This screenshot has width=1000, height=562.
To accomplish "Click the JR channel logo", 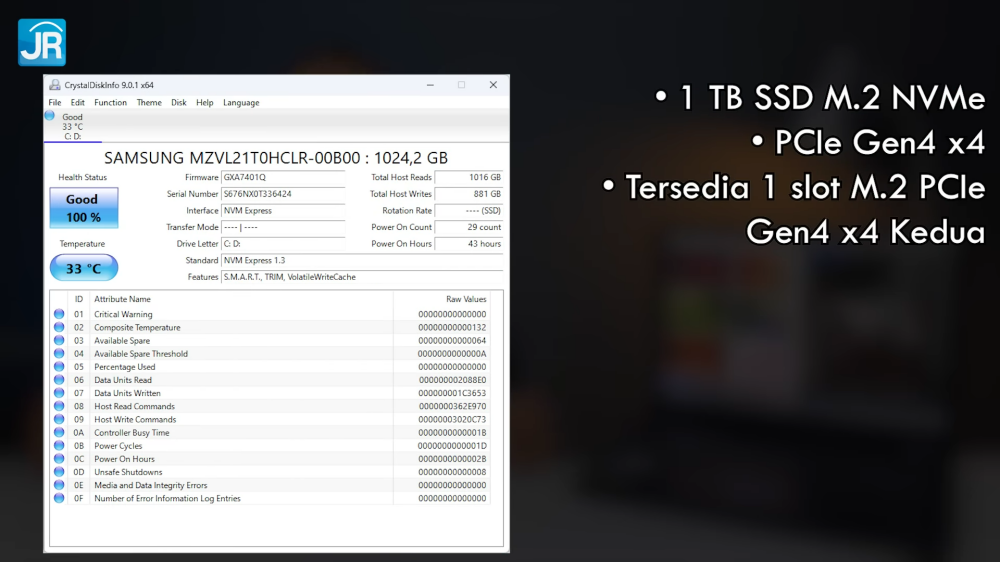I will pos(42,42).
